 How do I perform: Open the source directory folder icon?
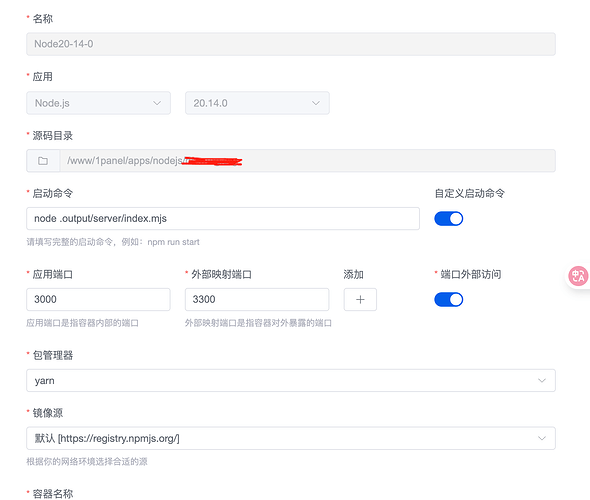pyautogui.click(x=43, y=161)
